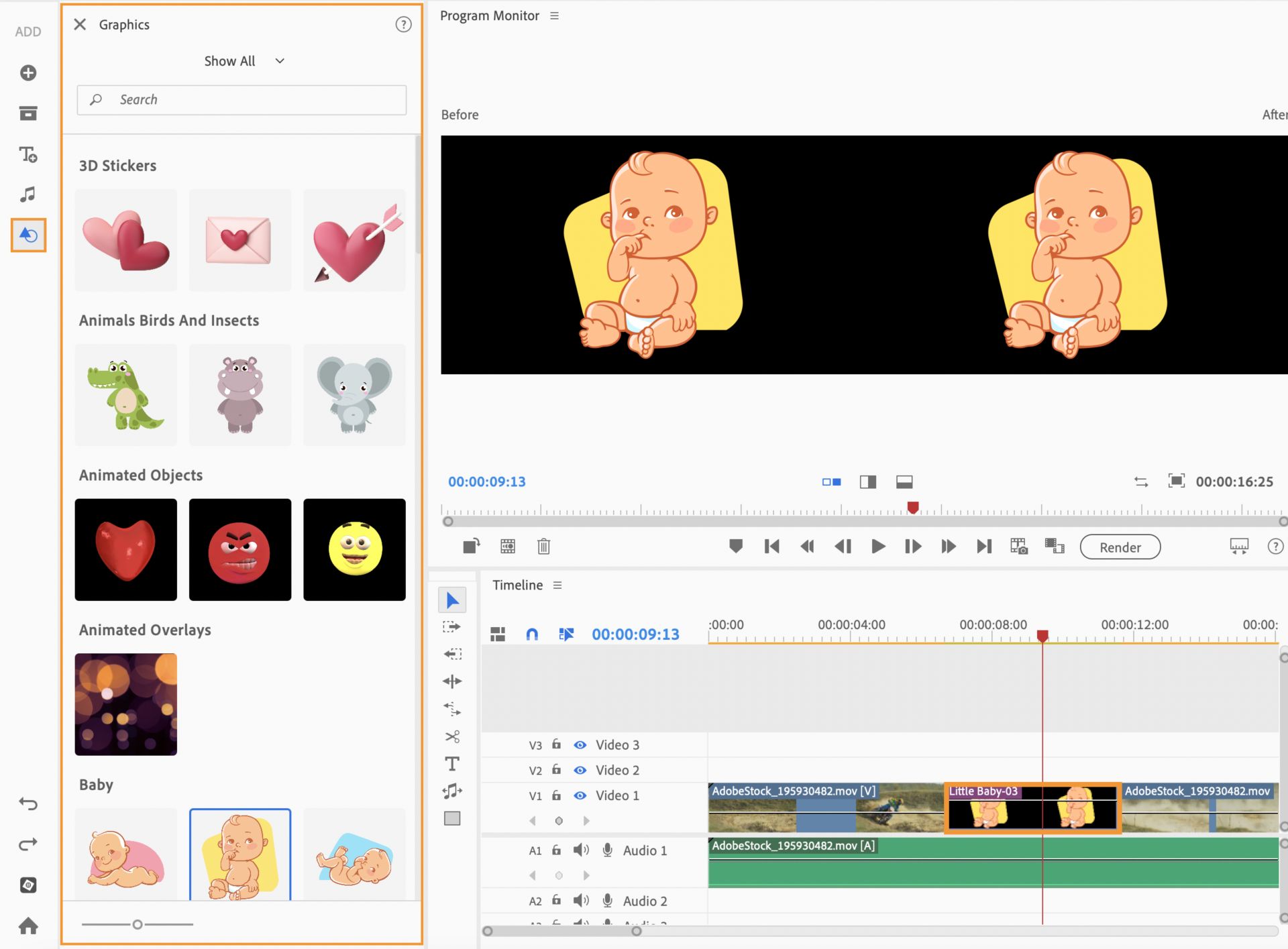
Task: Click the Home icon in sidebar
Action: click(x=28, y=926)
